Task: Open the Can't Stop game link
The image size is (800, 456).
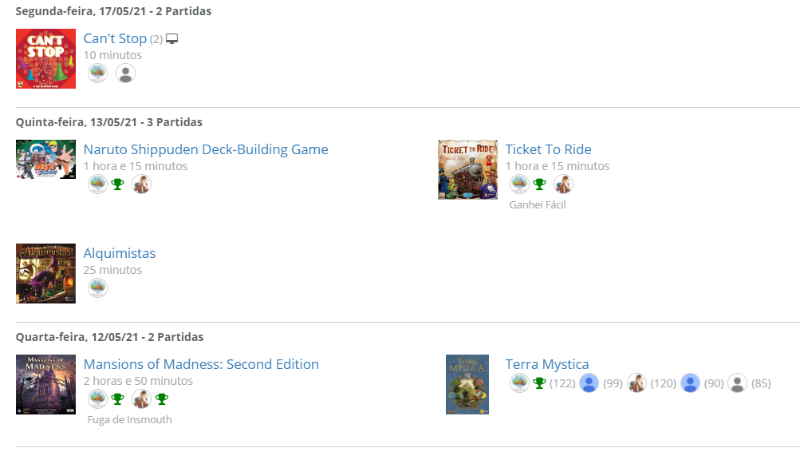Action: tap(115, 39)
